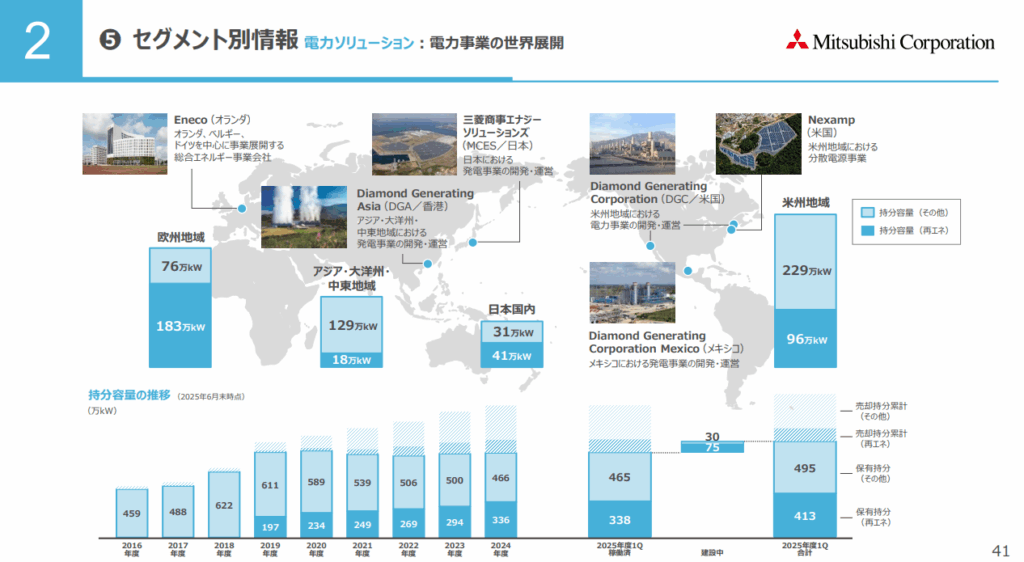Click the Nexamp heading text
The width and height of the screenshot is (1024, 562).
pyautogui.click(x=831, y=120)
